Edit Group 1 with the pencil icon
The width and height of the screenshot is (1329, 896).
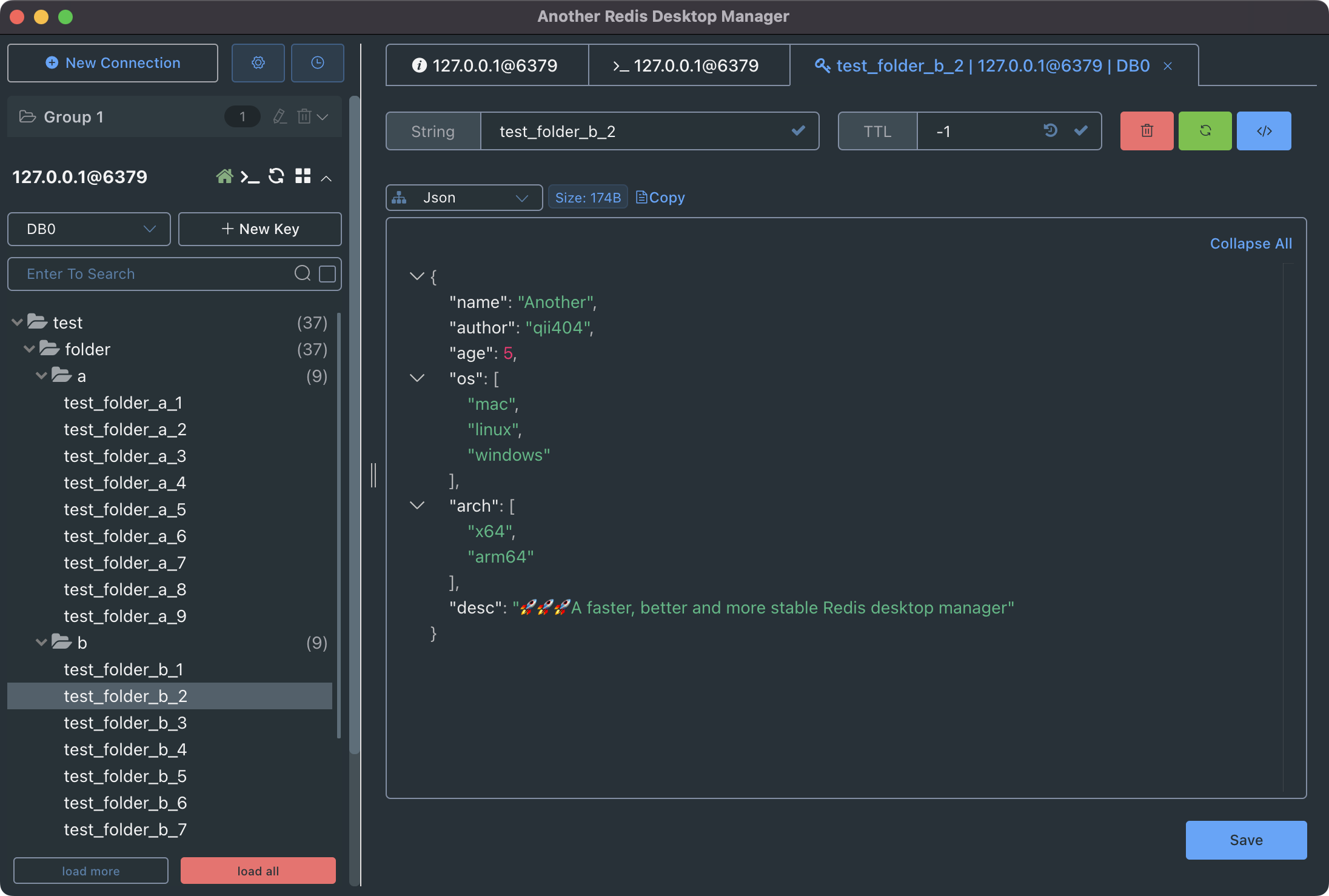click(280, 116)
